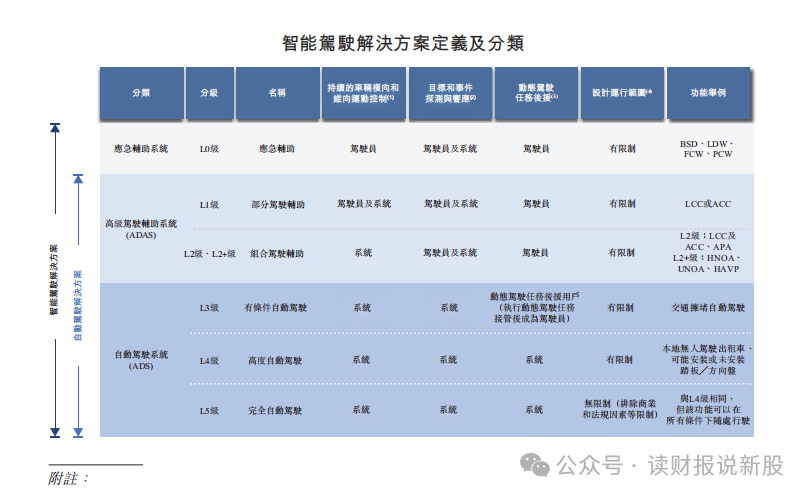The height and width of the screenshot is (497, 809).
Task: Click the 動態駕駛任務後援用戶 cell
Action: click(x=534, y=308)
